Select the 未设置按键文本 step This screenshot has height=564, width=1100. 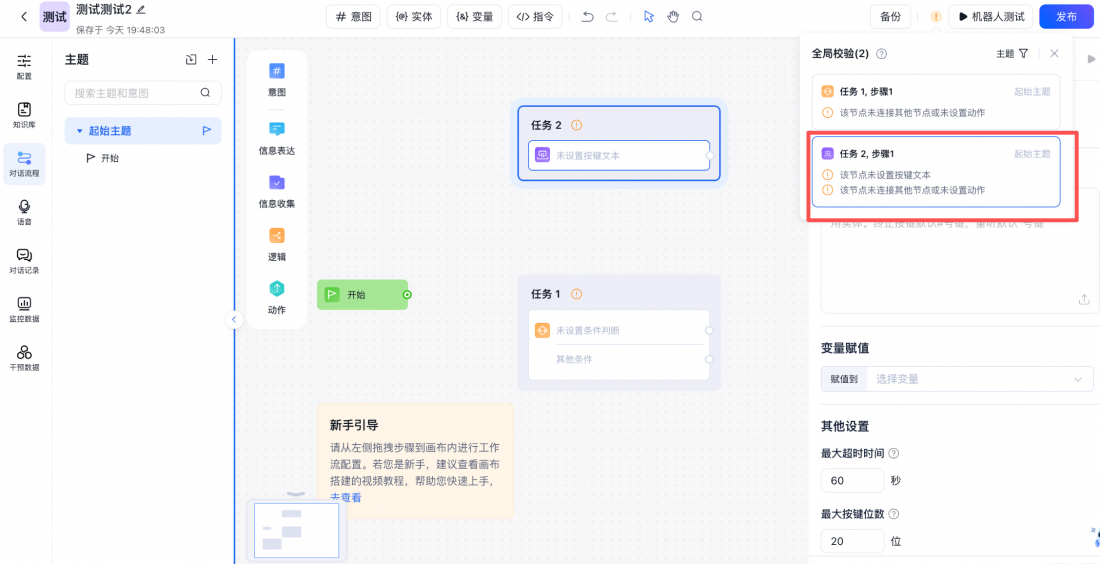point(619,155)
